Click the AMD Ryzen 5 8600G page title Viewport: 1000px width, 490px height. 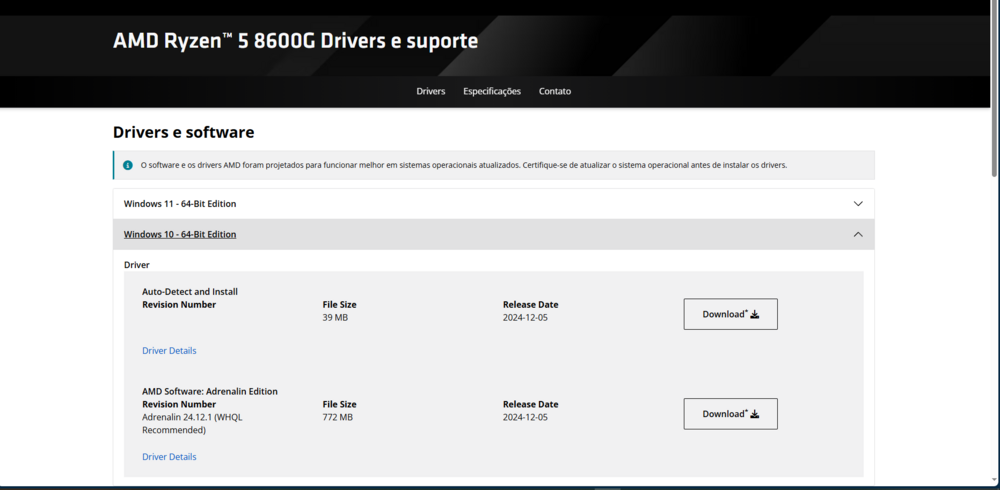(295, 41)
